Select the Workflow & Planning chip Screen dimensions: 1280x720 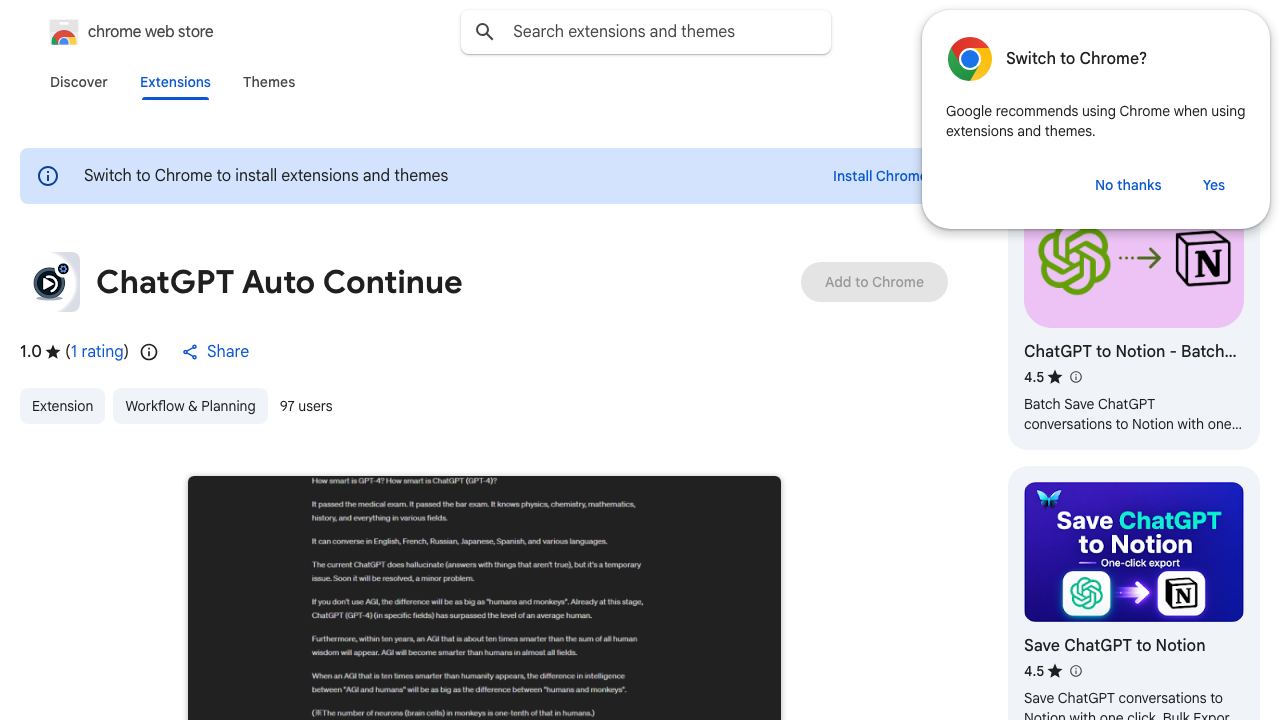coord(190,406)
